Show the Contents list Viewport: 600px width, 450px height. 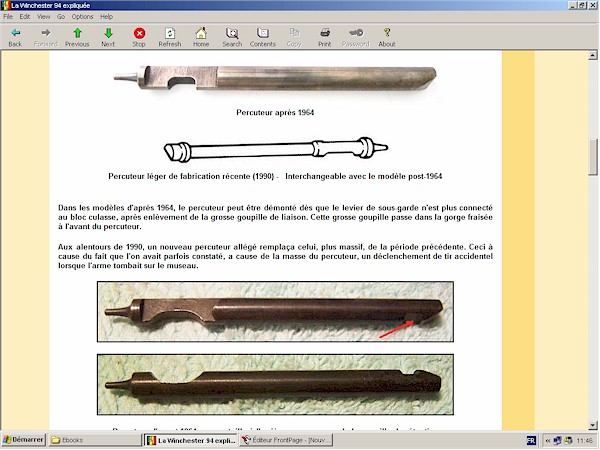point(263,37)
